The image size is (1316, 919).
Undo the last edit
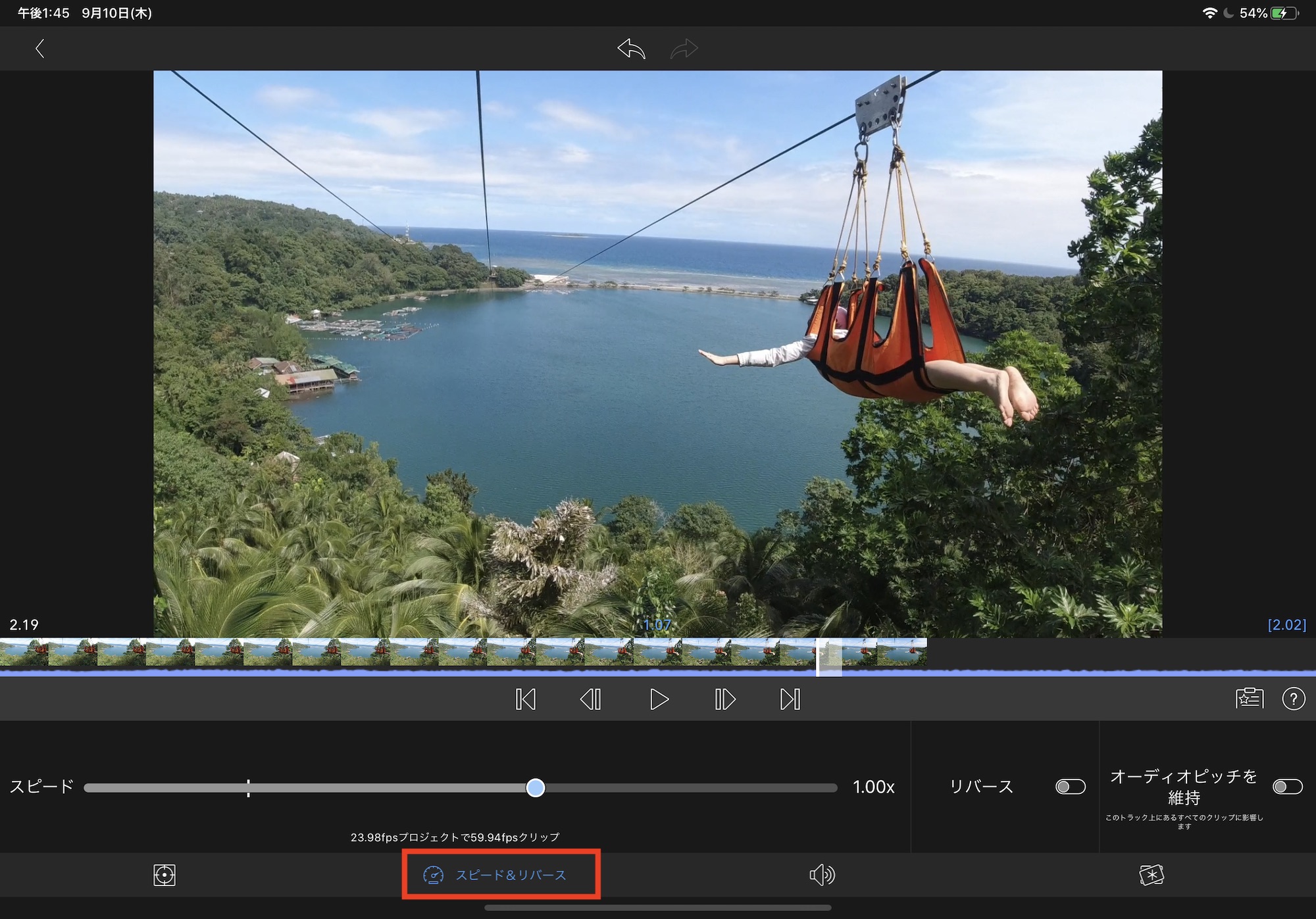tap(631, 49)
